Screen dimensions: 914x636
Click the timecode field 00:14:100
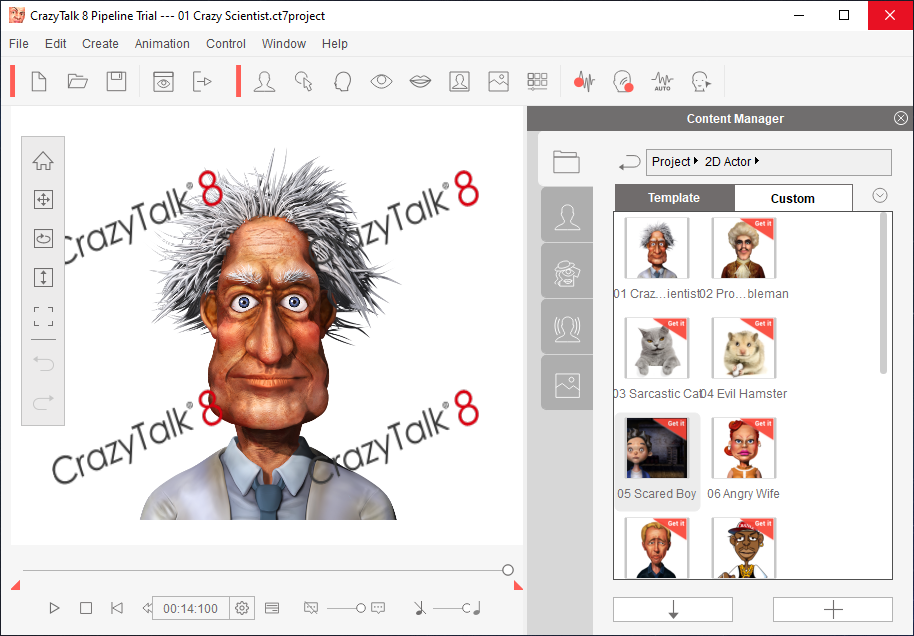[x=191, y=608]
